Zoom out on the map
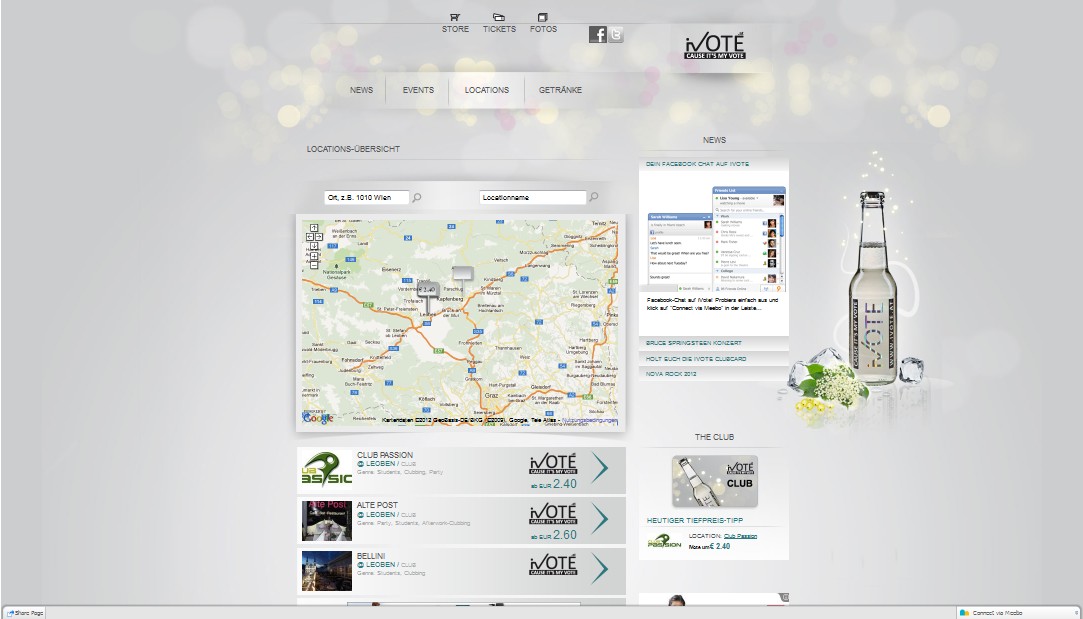 click(x=314, y=266)
